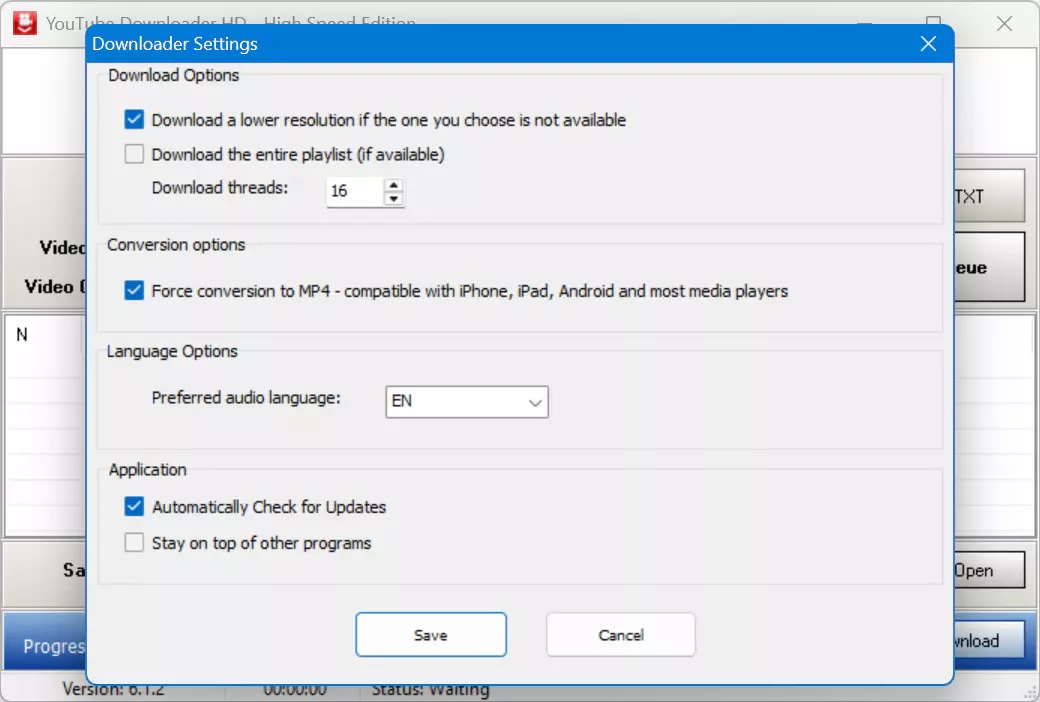Enable Stay on top of other programs
The height and width of the screenshot is (702, 1040).
pyautogui.click(x=134, y=543)
